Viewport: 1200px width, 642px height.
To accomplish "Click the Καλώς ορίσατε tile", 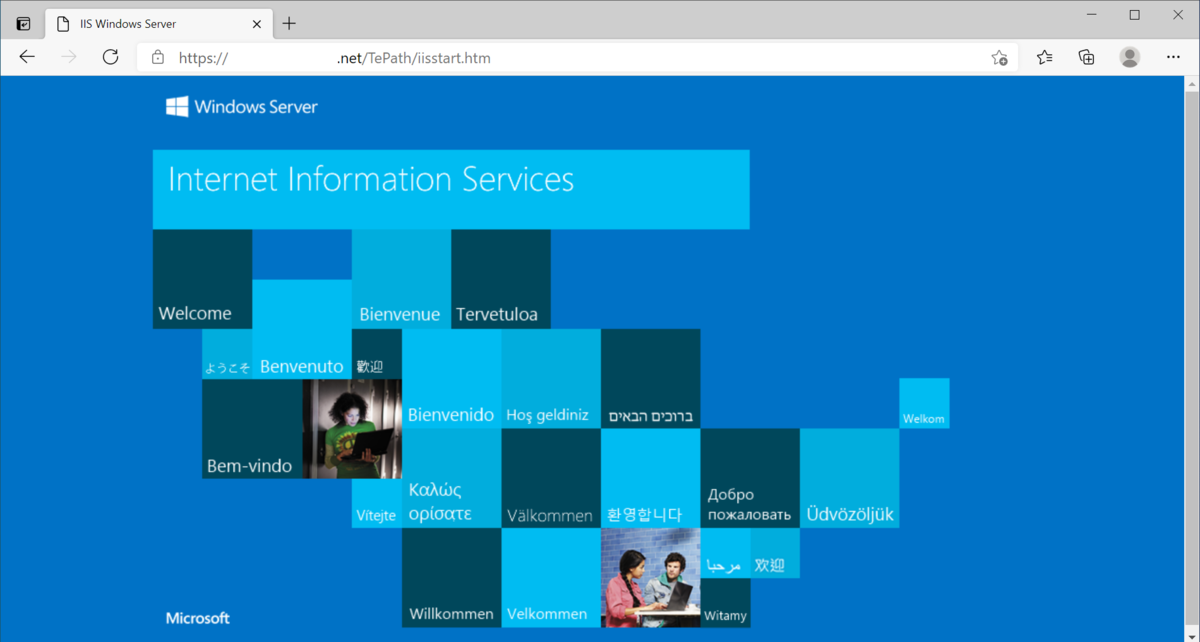I will pos(451,479).
